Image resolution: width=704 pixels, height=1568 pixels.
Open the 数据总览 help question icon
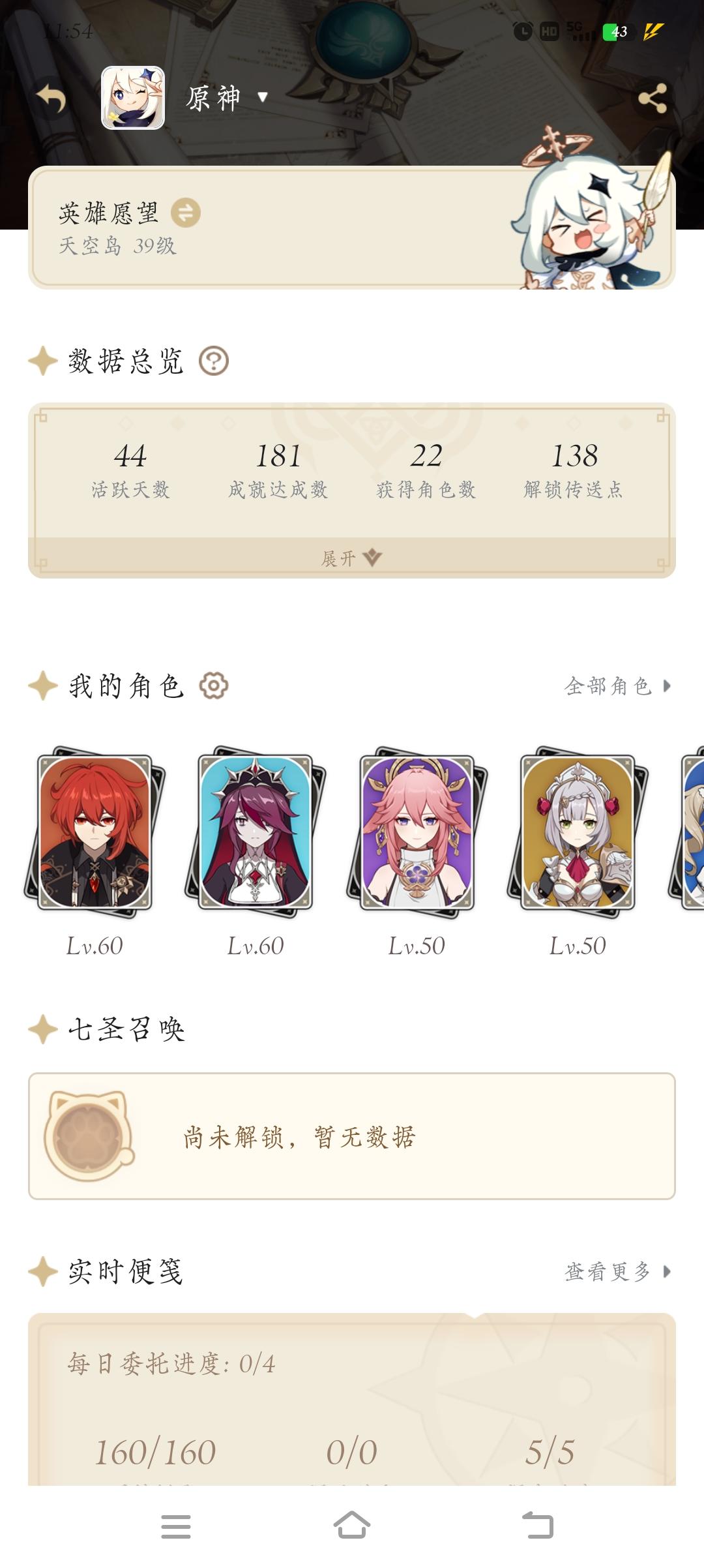pos(214,361)
